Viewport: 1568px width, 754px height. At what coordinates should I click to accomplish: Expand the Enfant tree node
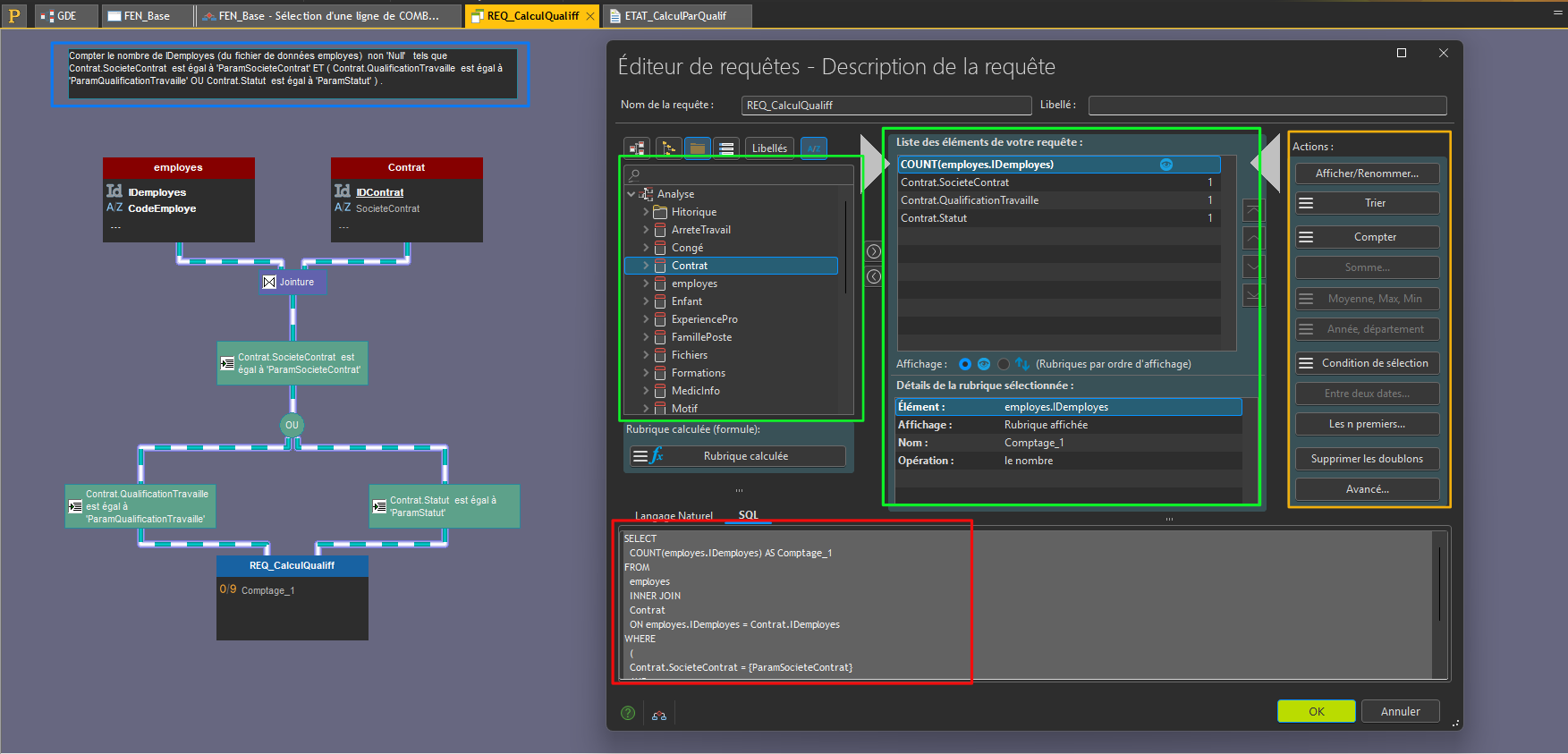(646, 301)
